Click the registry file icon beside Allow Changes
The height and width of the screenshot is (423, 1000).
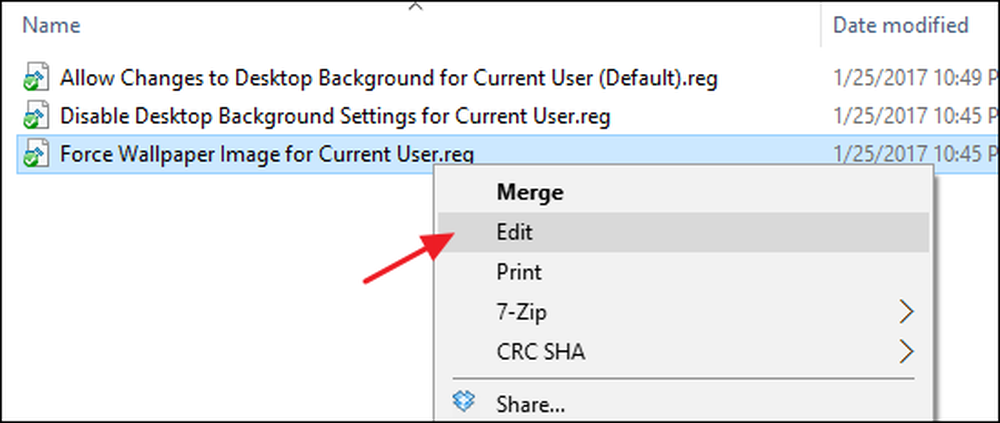tap(36, 78)
